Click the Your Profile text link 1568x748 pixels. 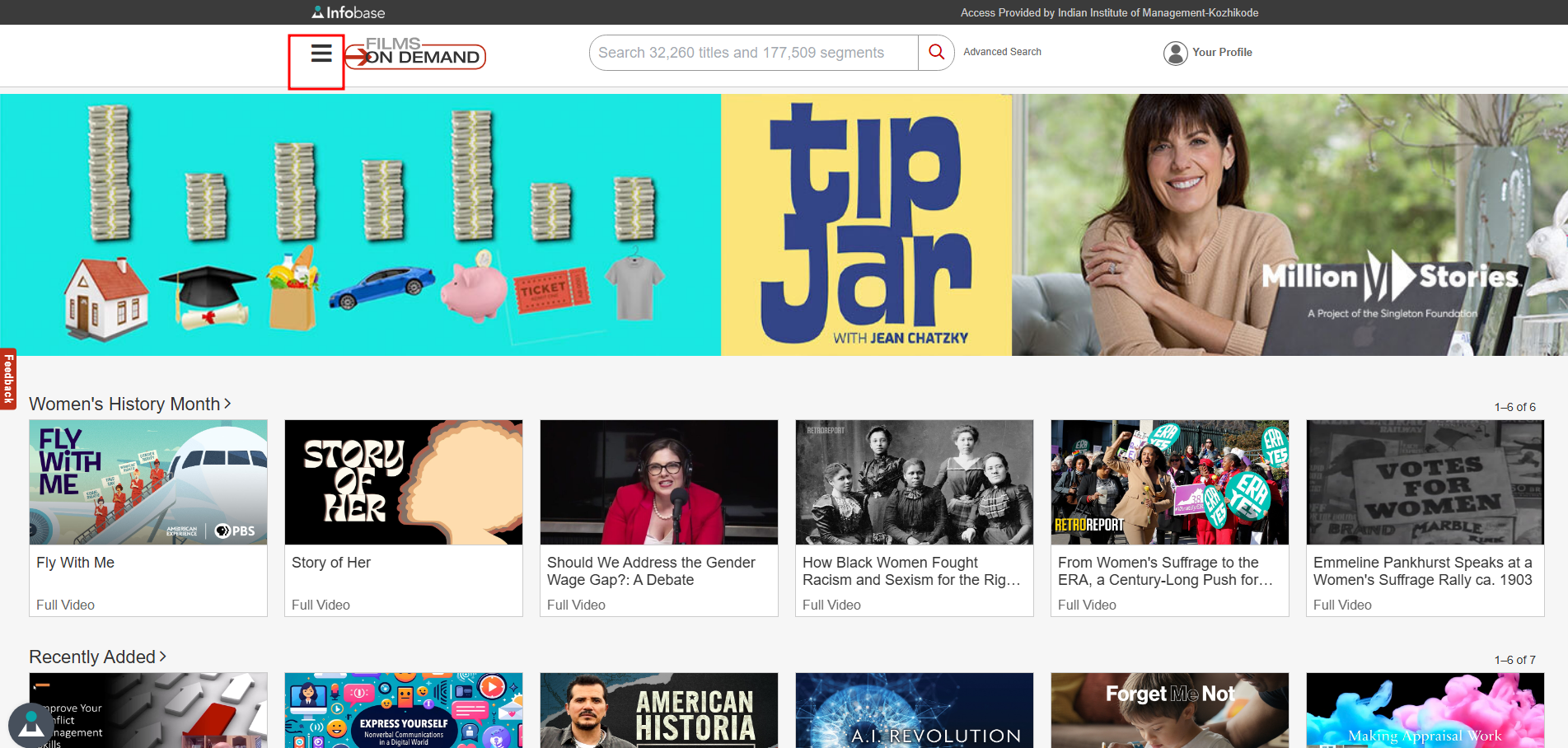1222,52
